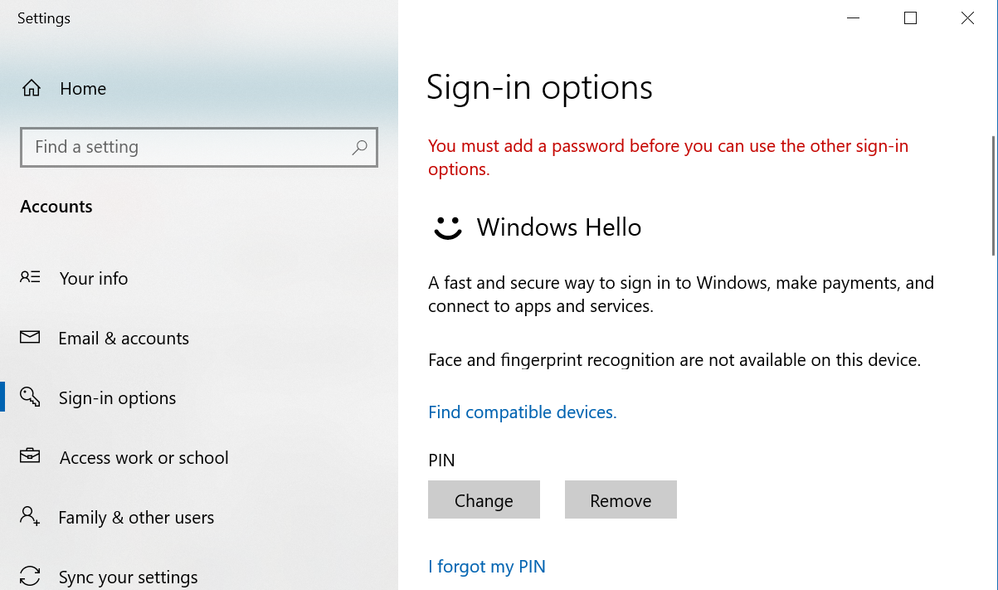Image resolution: width=998 pixels, height=590 pixels.
Task: Click the search magnifier icon
Action: (x=360, y=147)
